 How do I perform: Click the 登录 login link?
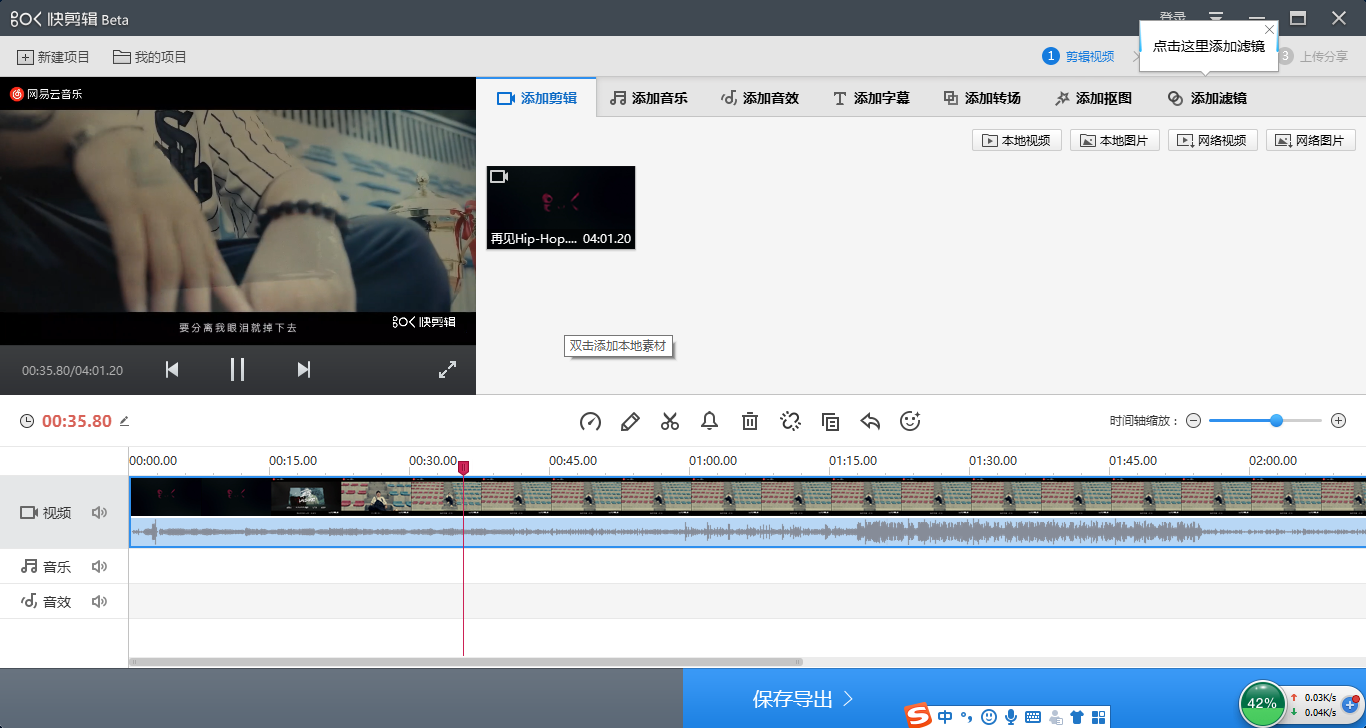point(1173,17)
